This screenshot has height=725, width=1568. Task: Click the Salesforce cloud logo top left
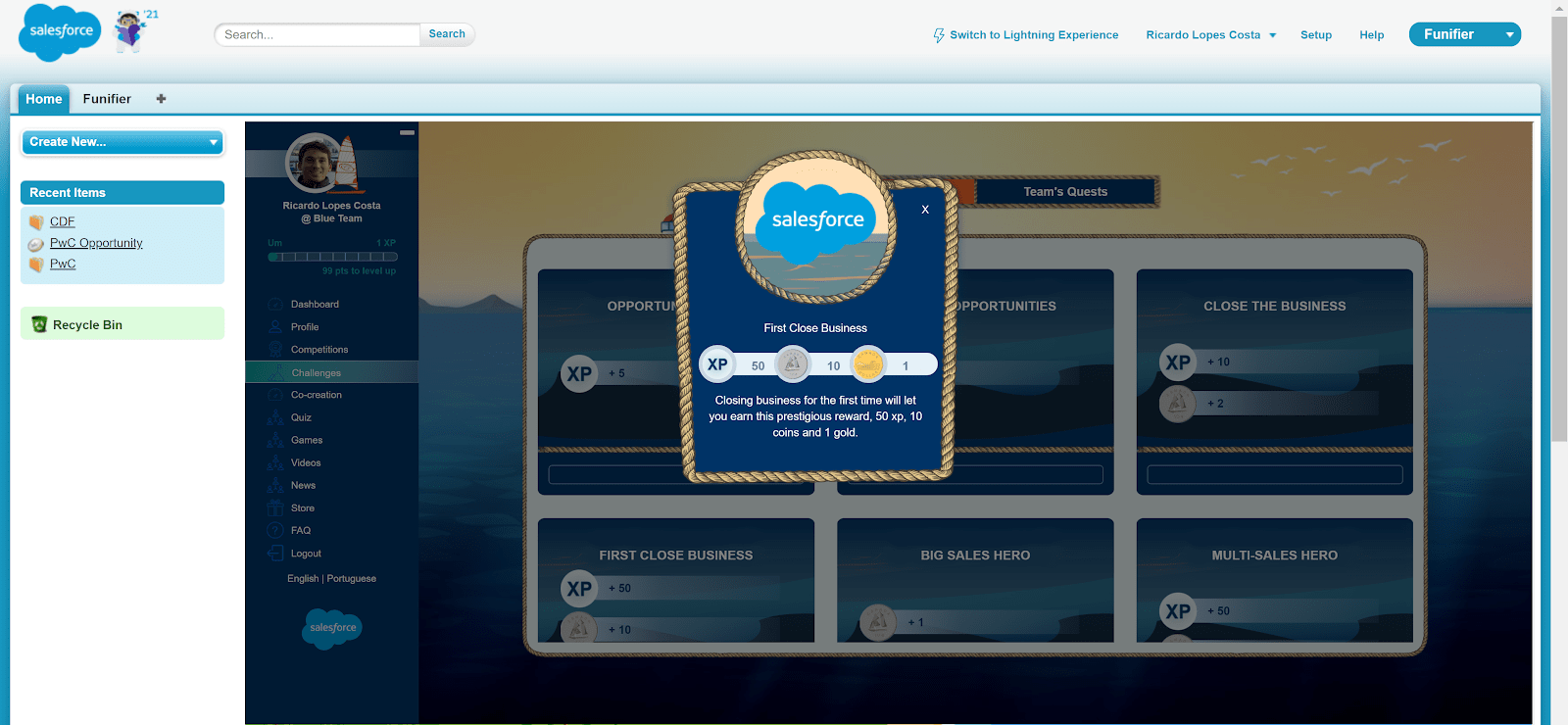[x=60, y=31]
